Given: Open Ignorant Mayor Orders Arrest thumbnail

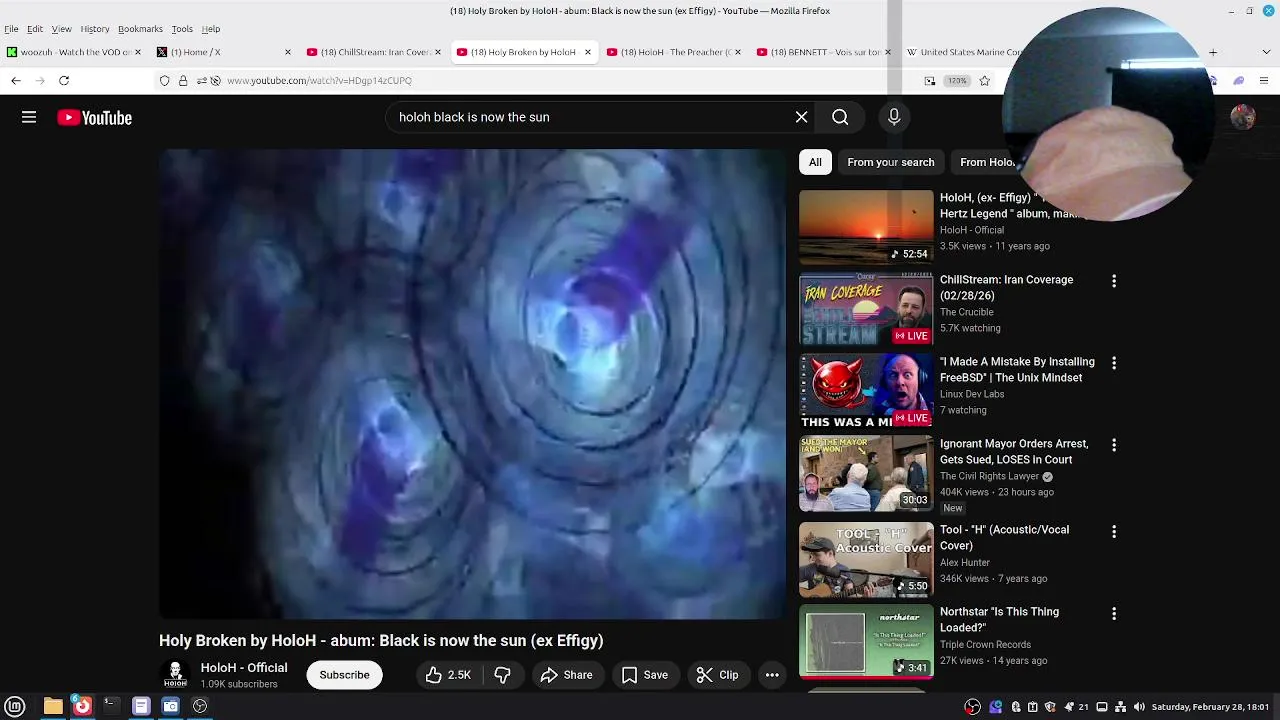Looking at the screenshot, I should point(866,473).
